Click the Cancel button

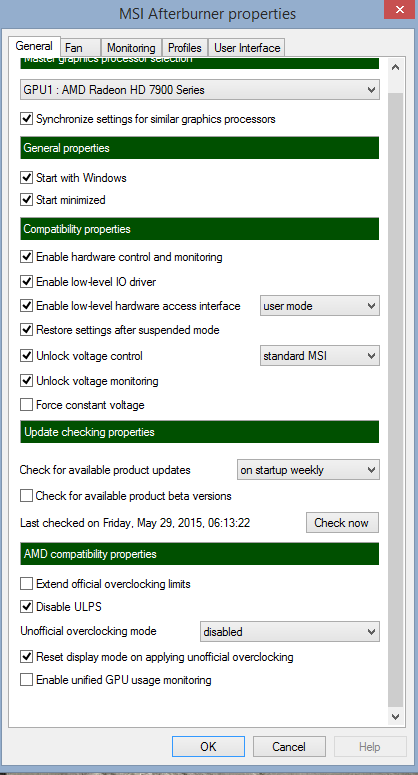[x=289, y=746]
